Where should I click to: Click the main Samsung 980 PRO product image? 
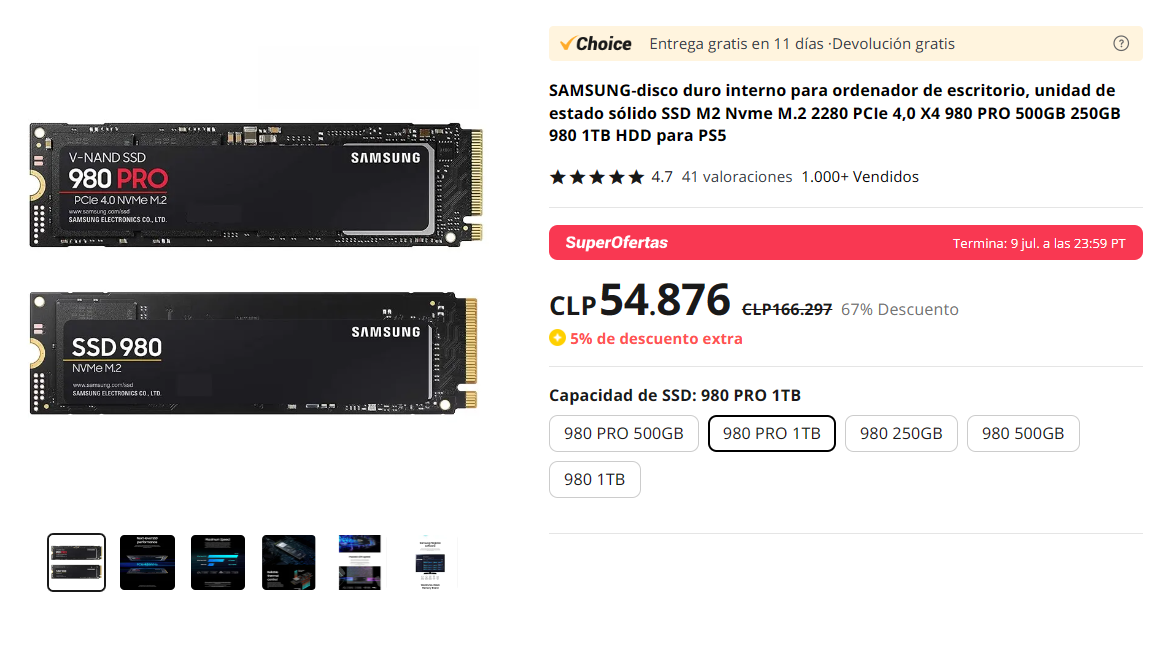point(255,270)
